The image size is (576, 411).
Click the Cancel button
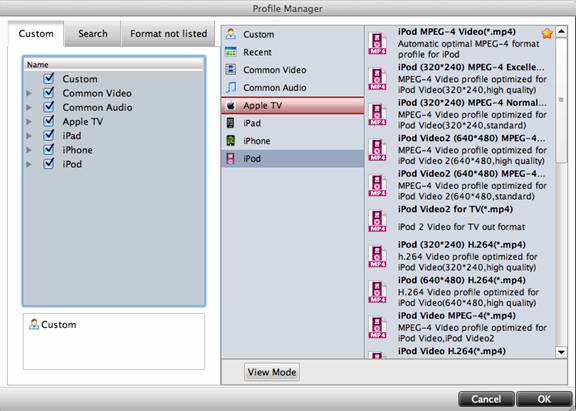[x=486, y=399]
